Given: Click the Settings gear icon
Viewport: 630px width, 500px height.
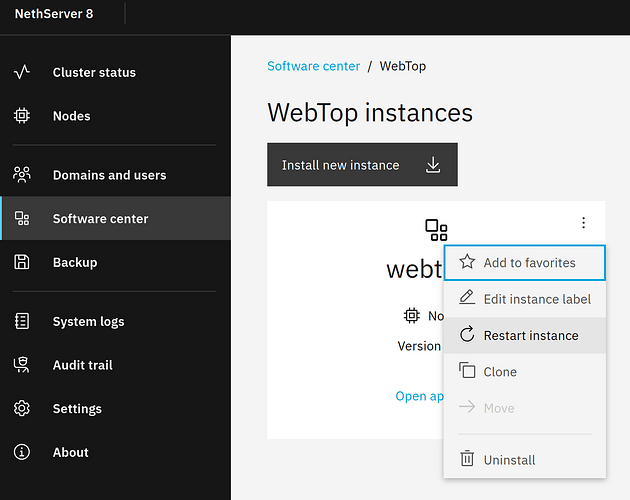Looking at the screenshot, I should pyautogui.click(x=22, y=409).
